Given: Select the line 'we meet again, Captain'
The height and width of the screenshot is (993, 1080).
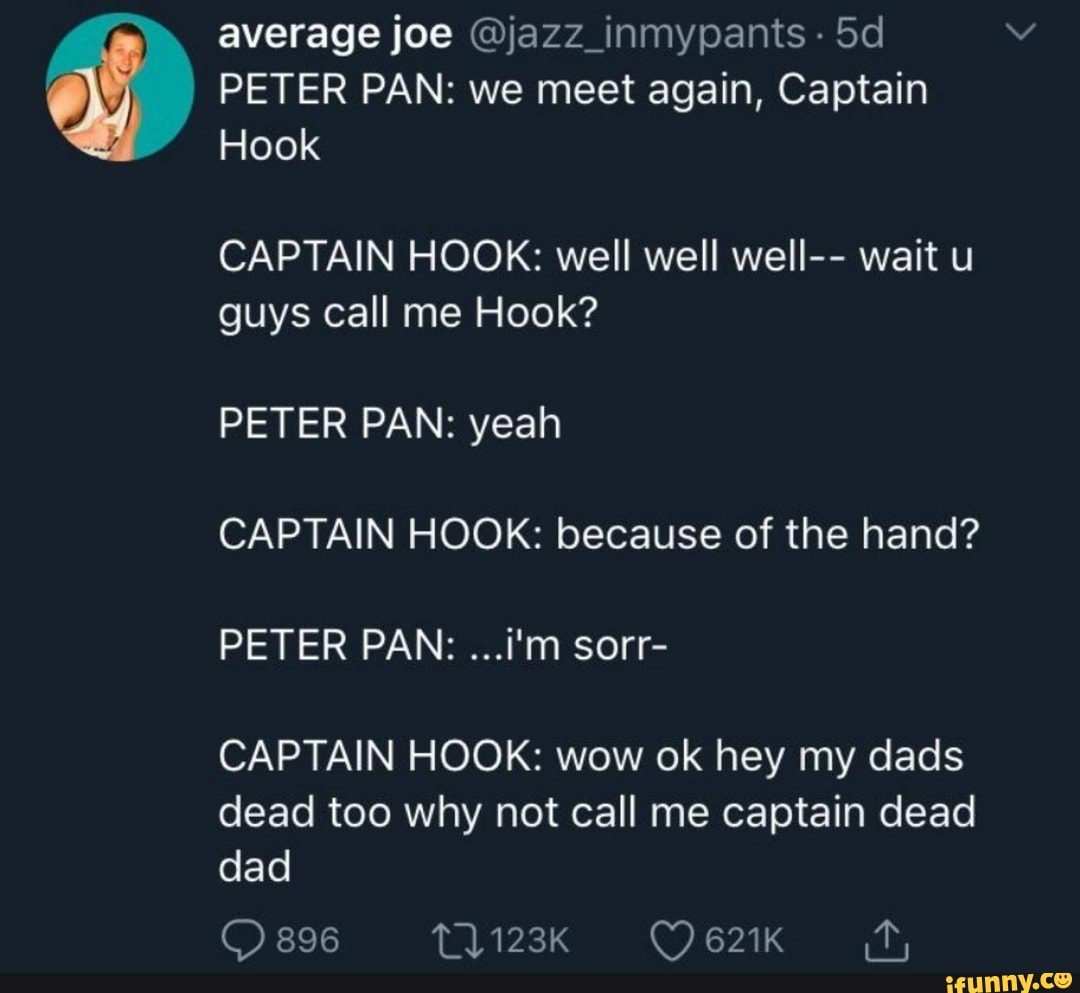Looking at the screenshot, I should pyautogui.click(x=698, y=91).
